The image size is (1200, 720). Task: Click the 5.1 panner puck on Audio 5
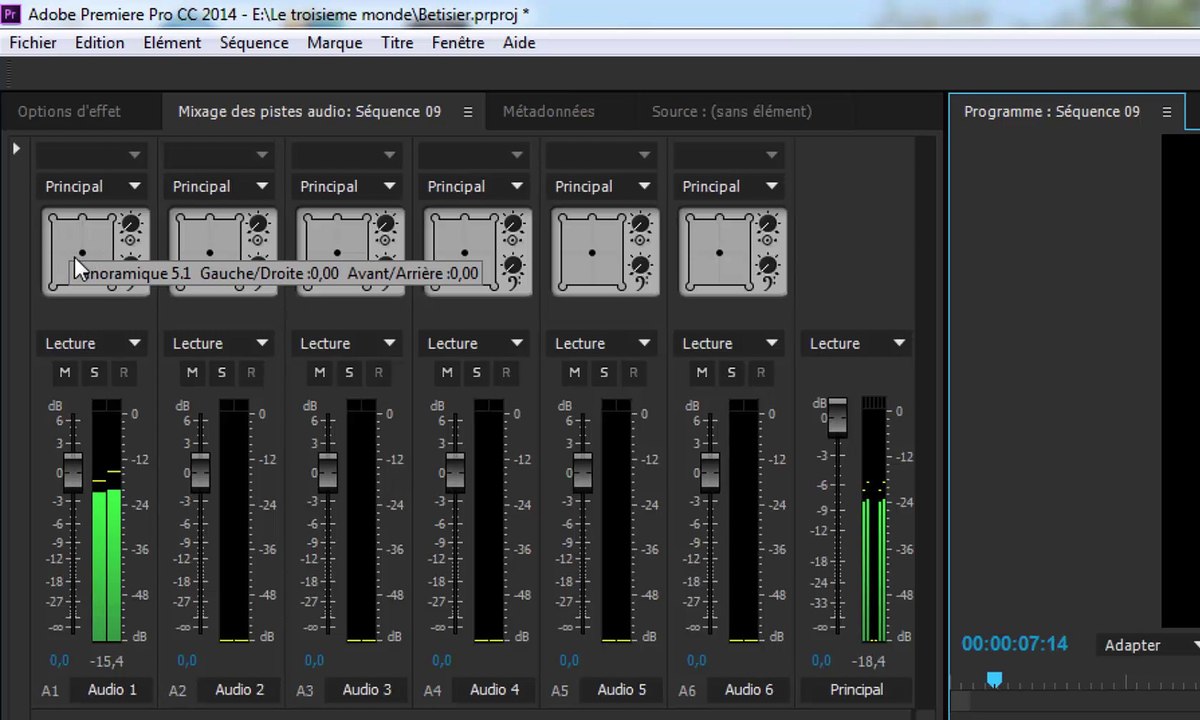(592, 253)
